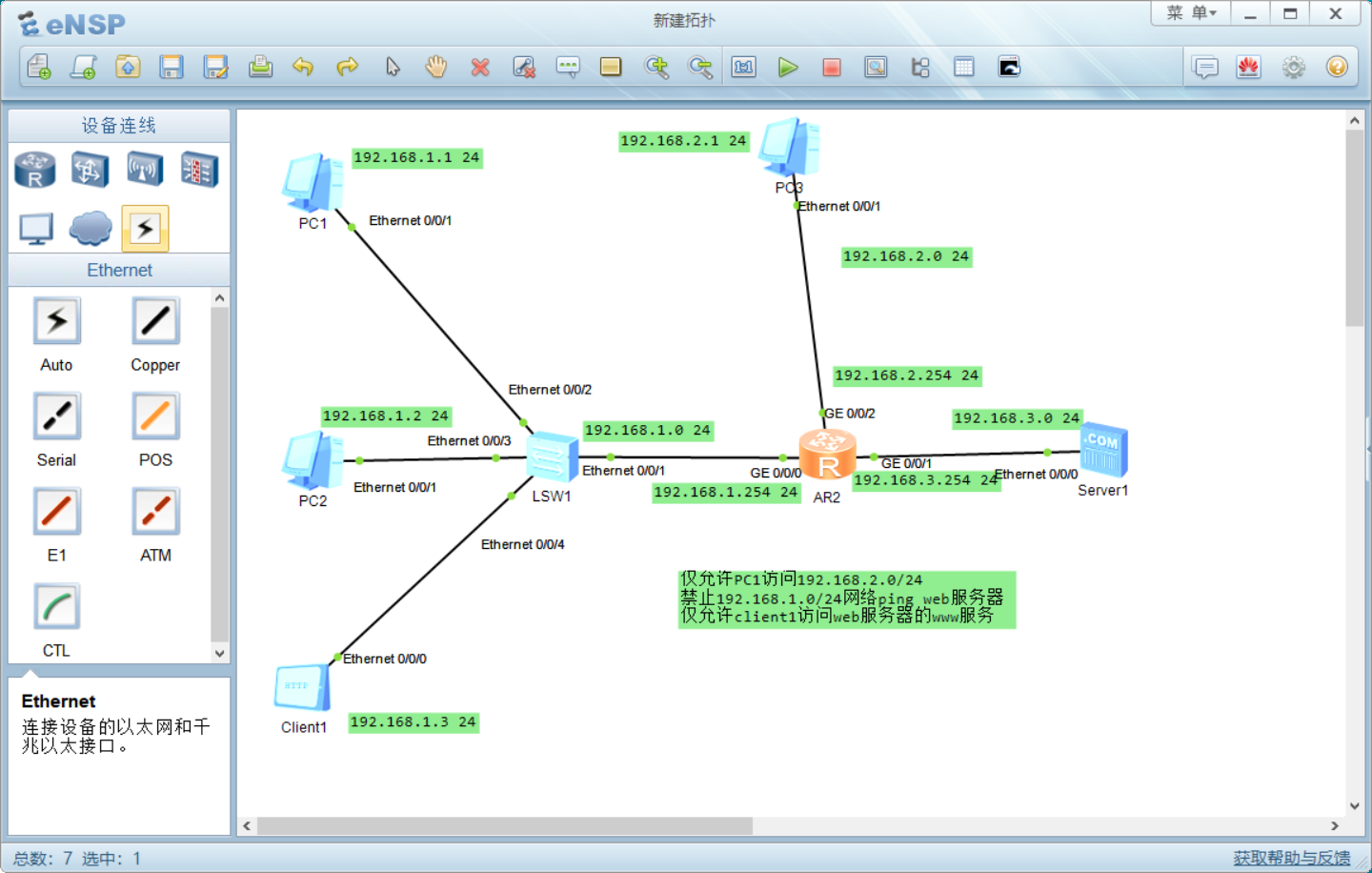Choose the Router device category

[x=35, y=170]
